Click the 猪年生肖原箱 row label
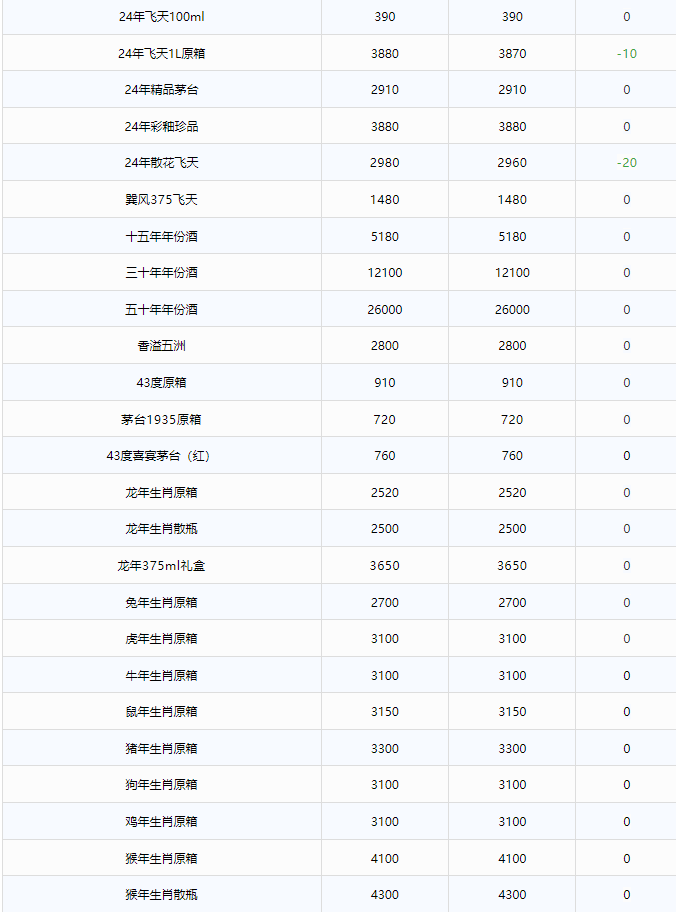 pyautogui.click(x=161, y=749)
